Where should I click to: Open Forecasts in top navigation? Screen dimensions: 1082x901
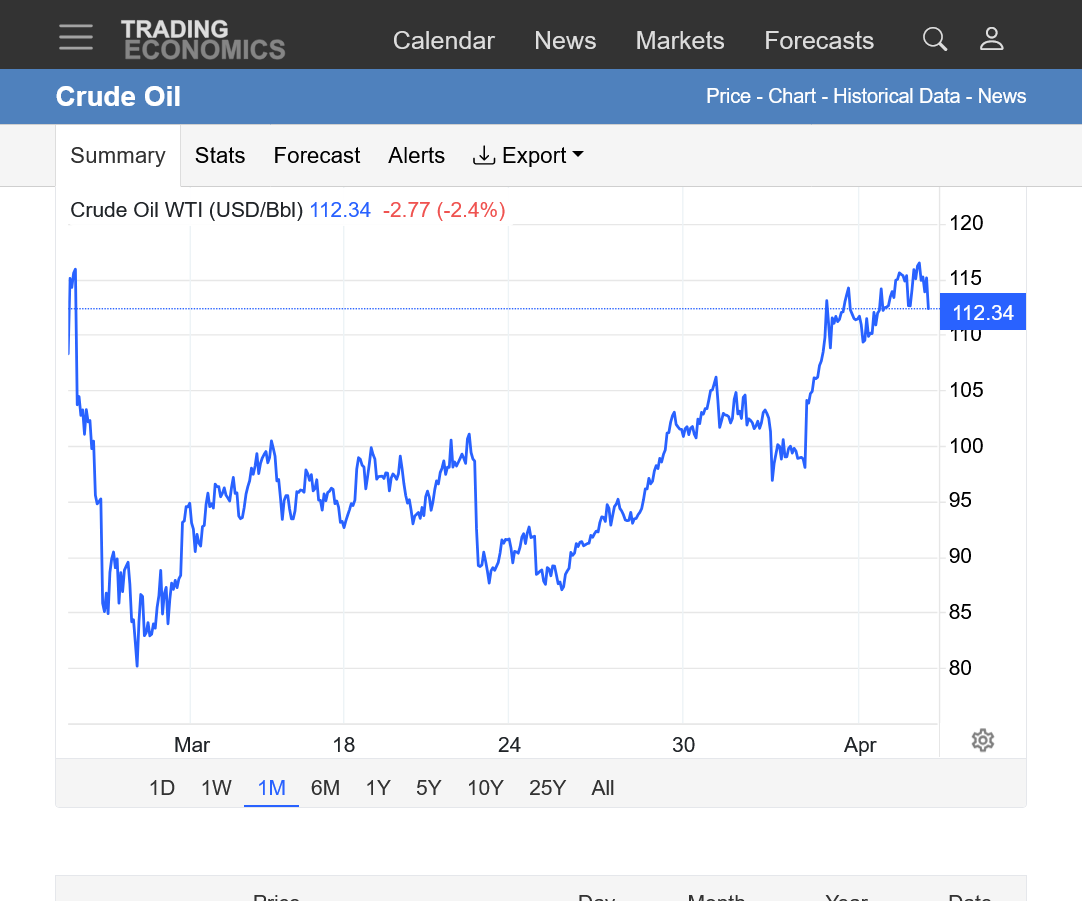click(x=819, y=41)
